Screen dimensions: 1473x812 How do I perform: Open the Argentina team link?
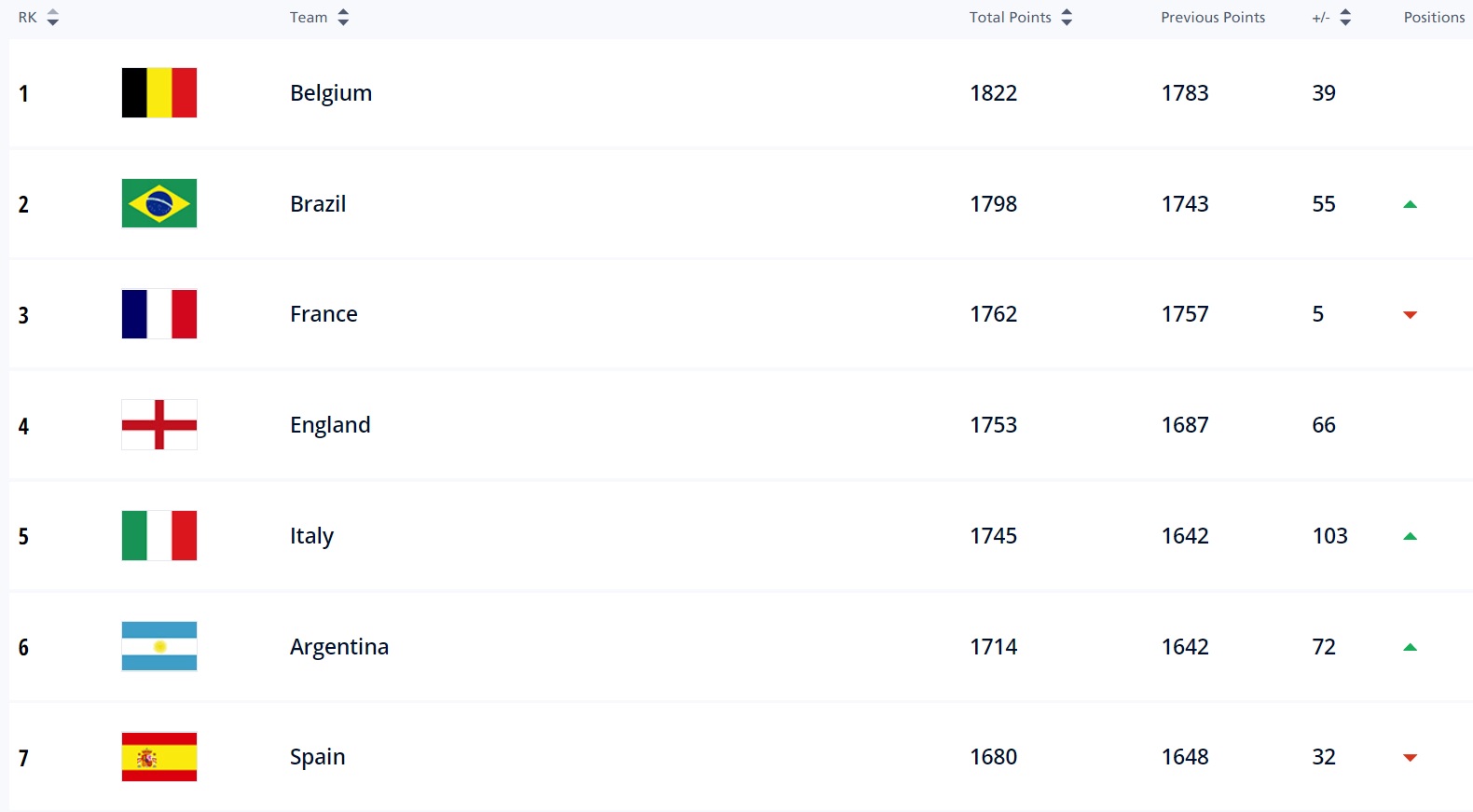tap(339, 647)
